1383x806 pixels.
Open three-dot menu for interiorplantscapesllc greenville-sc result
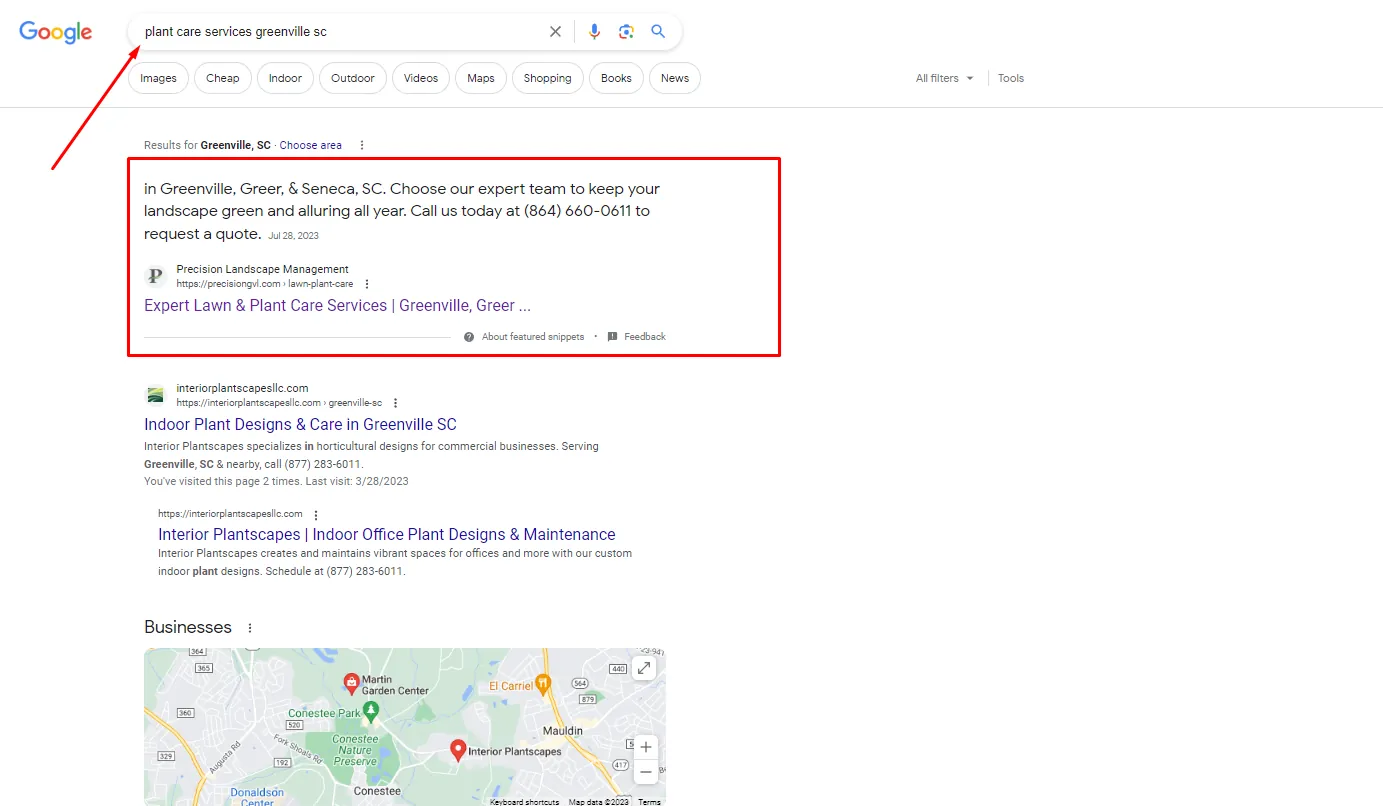click(395, 403)
